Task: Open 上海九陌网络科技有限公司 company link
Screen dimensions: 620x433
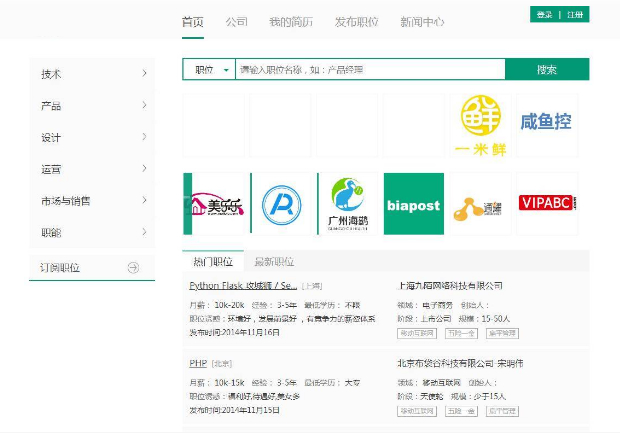Action: 450,286
